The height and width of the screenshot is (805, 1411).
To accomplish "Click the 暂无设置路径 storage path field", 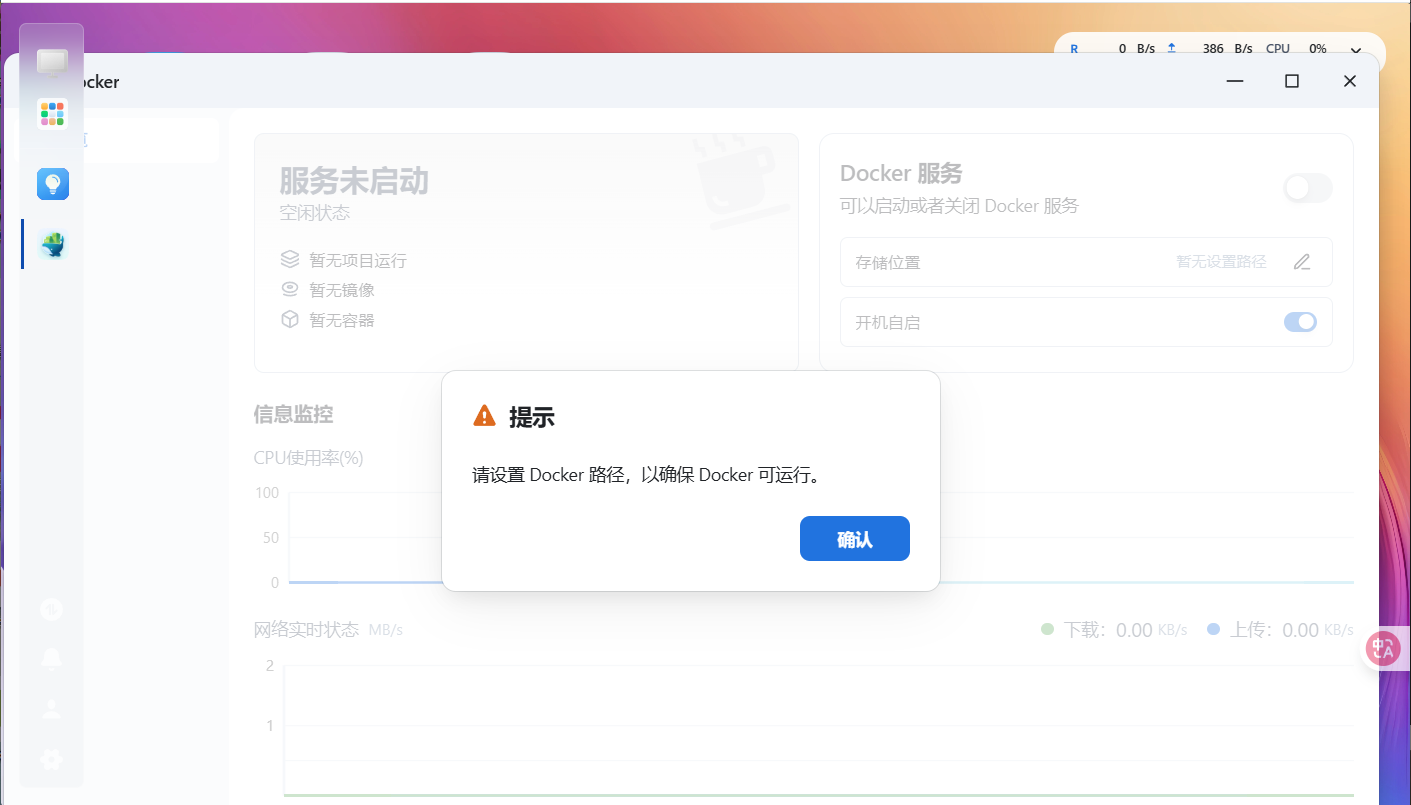I will point(1220,261).
